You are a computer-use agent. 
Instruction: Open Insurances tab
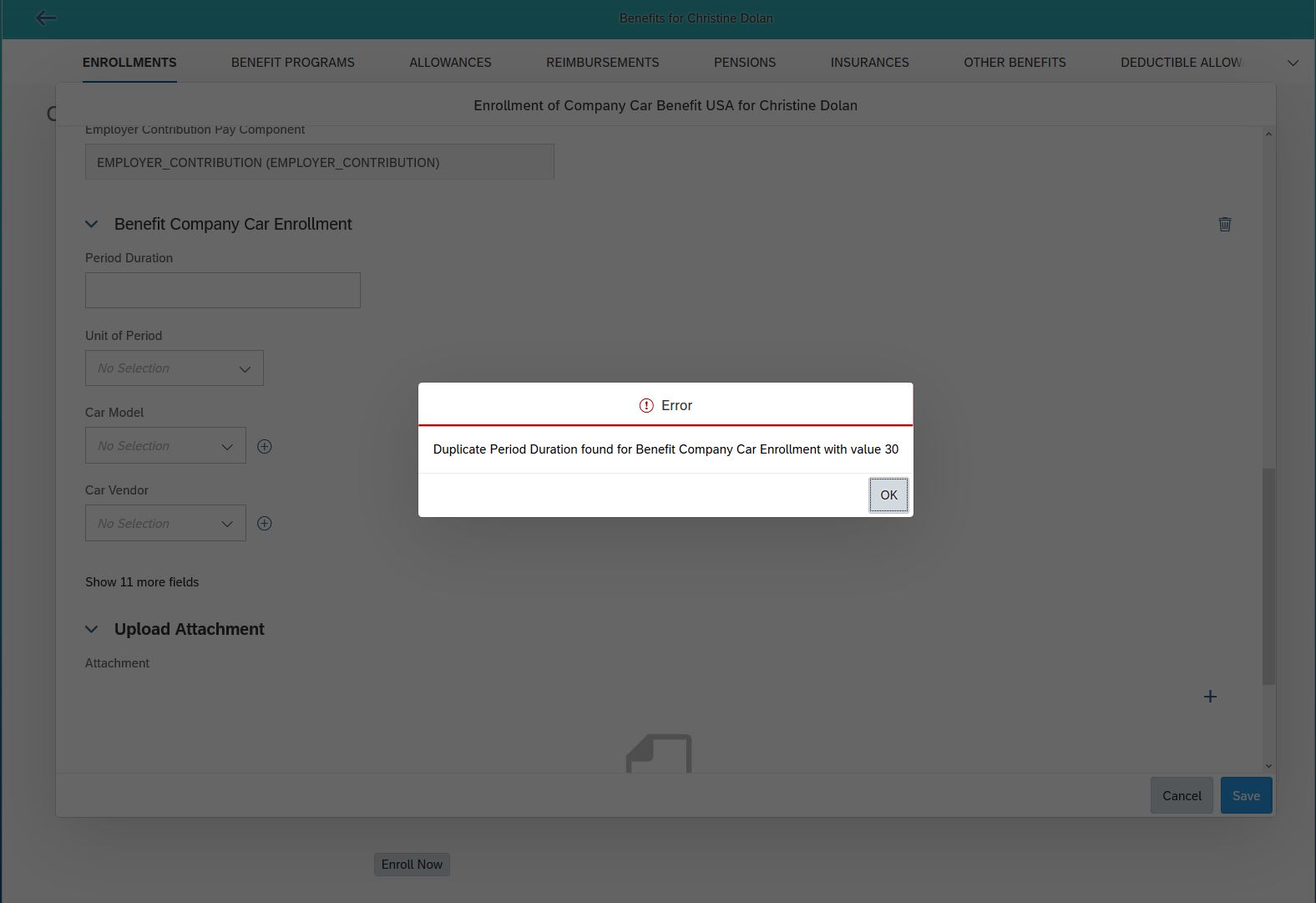point(870,63)
